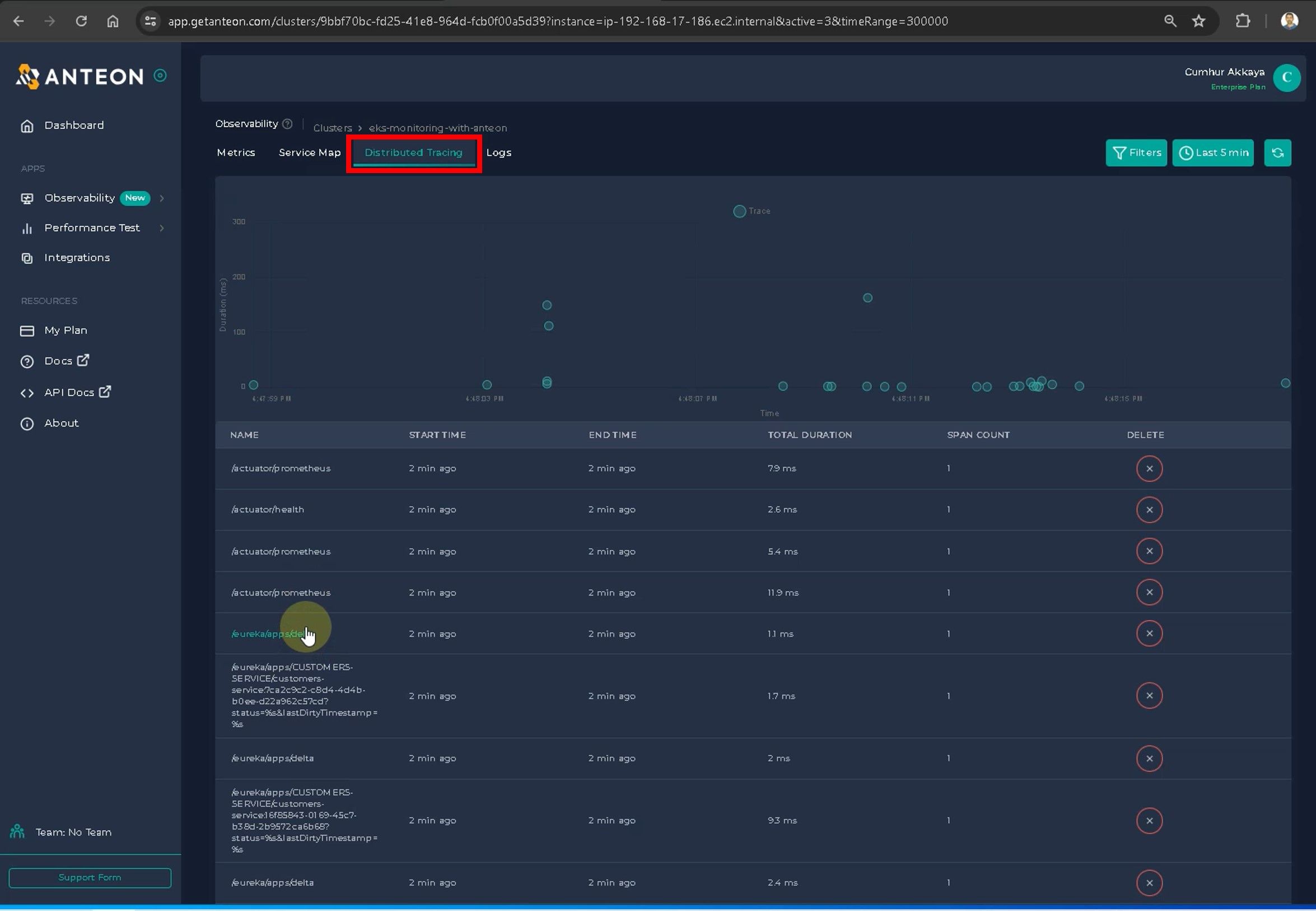Click the browser address bar URL

pyautogui.click(x=557, y=21)
